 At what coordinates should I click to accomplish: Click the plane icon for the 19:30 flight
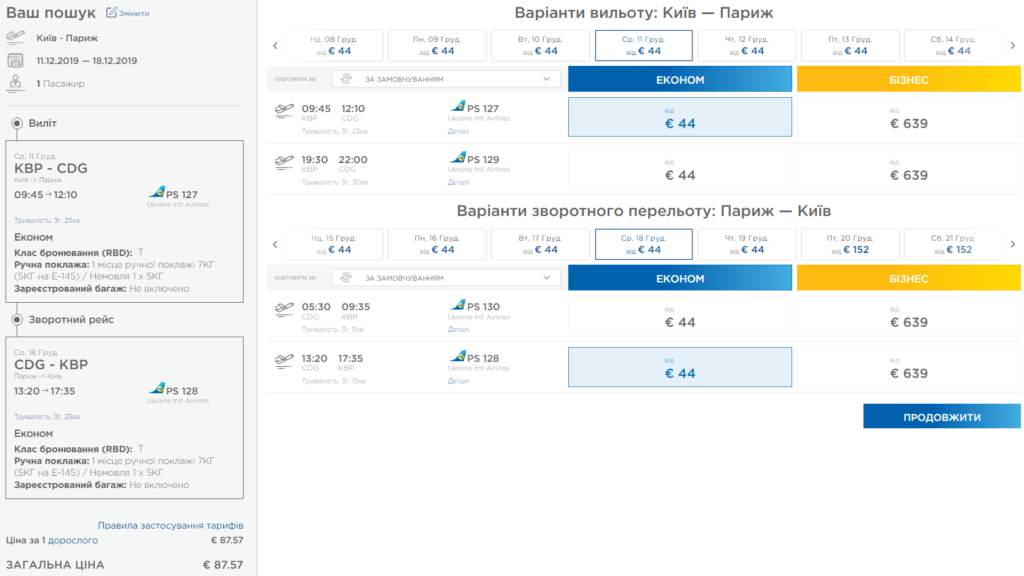(284, 163)
